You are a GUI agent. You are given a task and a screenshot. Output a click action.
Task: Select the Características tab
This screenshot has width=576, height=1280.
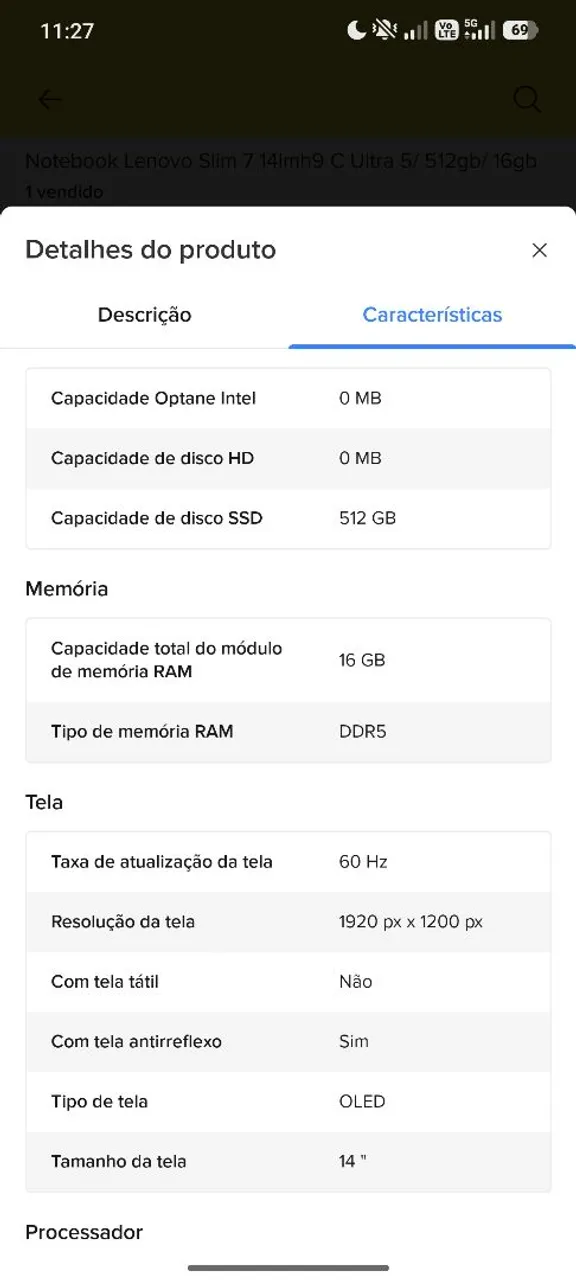[x=432, y=315]
